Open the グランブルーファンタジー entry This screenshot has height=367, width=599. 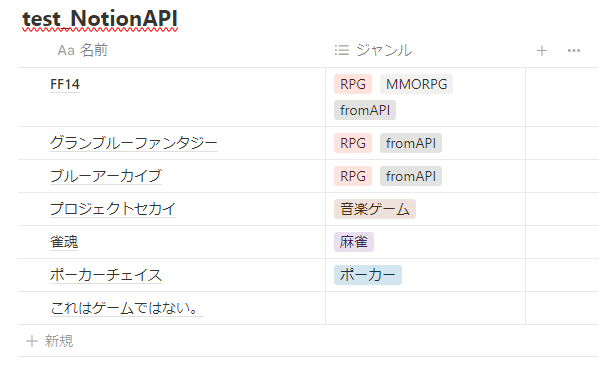[x=134, y=143]
